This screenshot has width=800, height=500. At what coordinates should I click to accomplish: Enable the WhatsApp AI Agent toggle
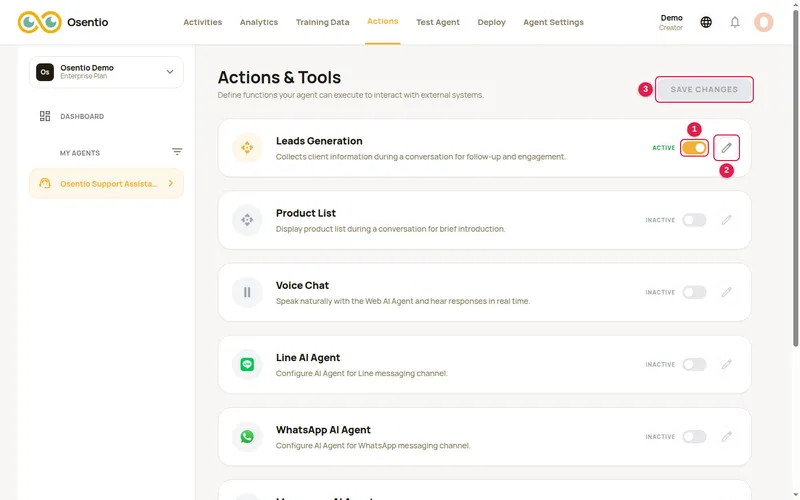[694, 437]
